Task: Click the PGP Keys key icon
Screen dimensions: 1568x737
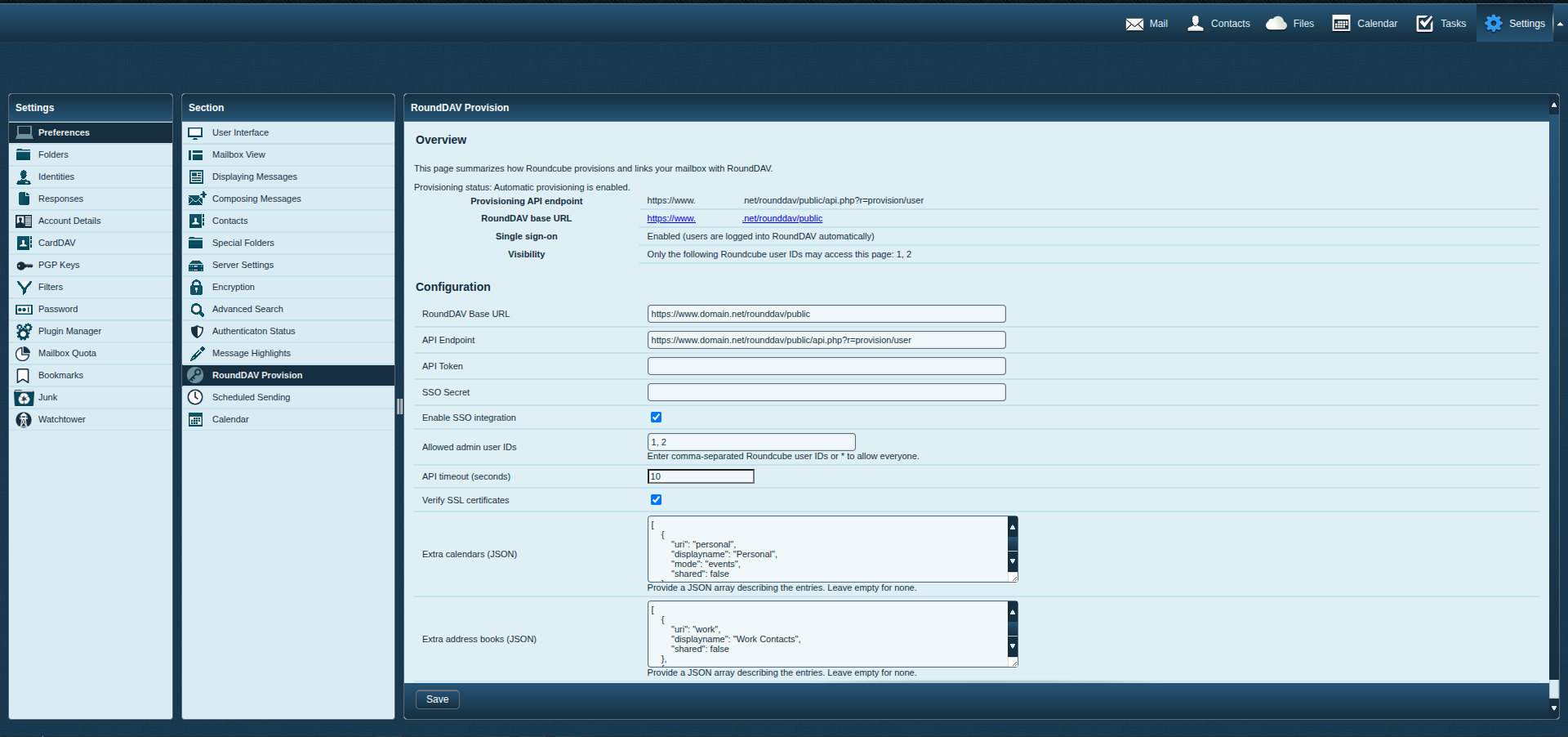Action: (x=24, y=266)
